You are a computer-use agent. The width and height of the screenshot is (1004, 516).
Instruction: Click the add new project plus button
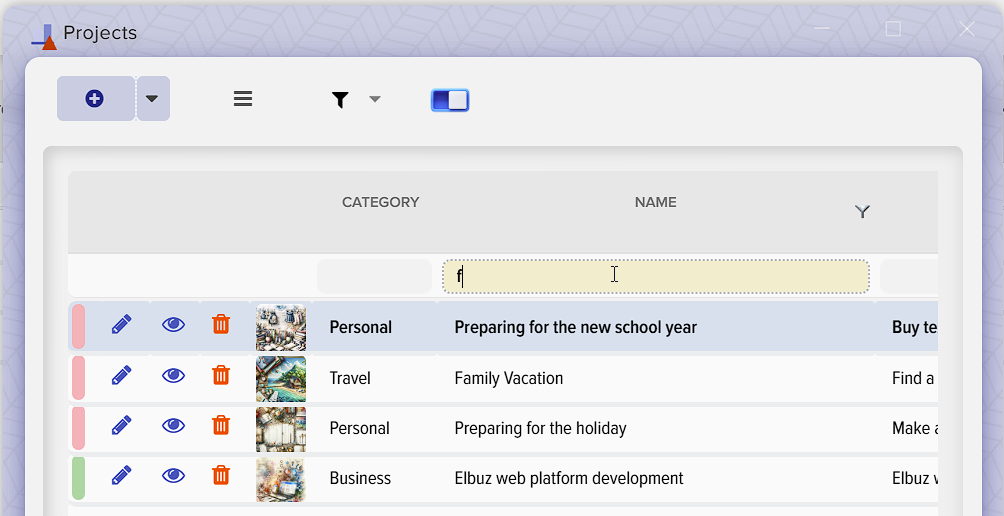click(95, 99)
